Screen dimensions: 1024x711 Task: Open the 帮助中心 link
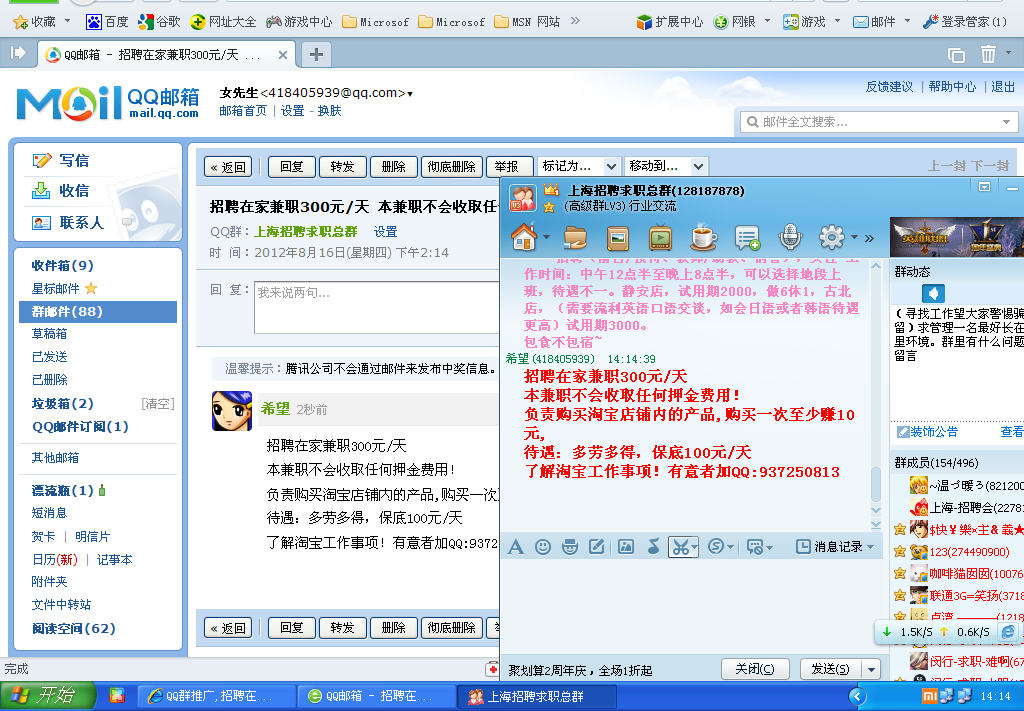(x=952, y=87)
